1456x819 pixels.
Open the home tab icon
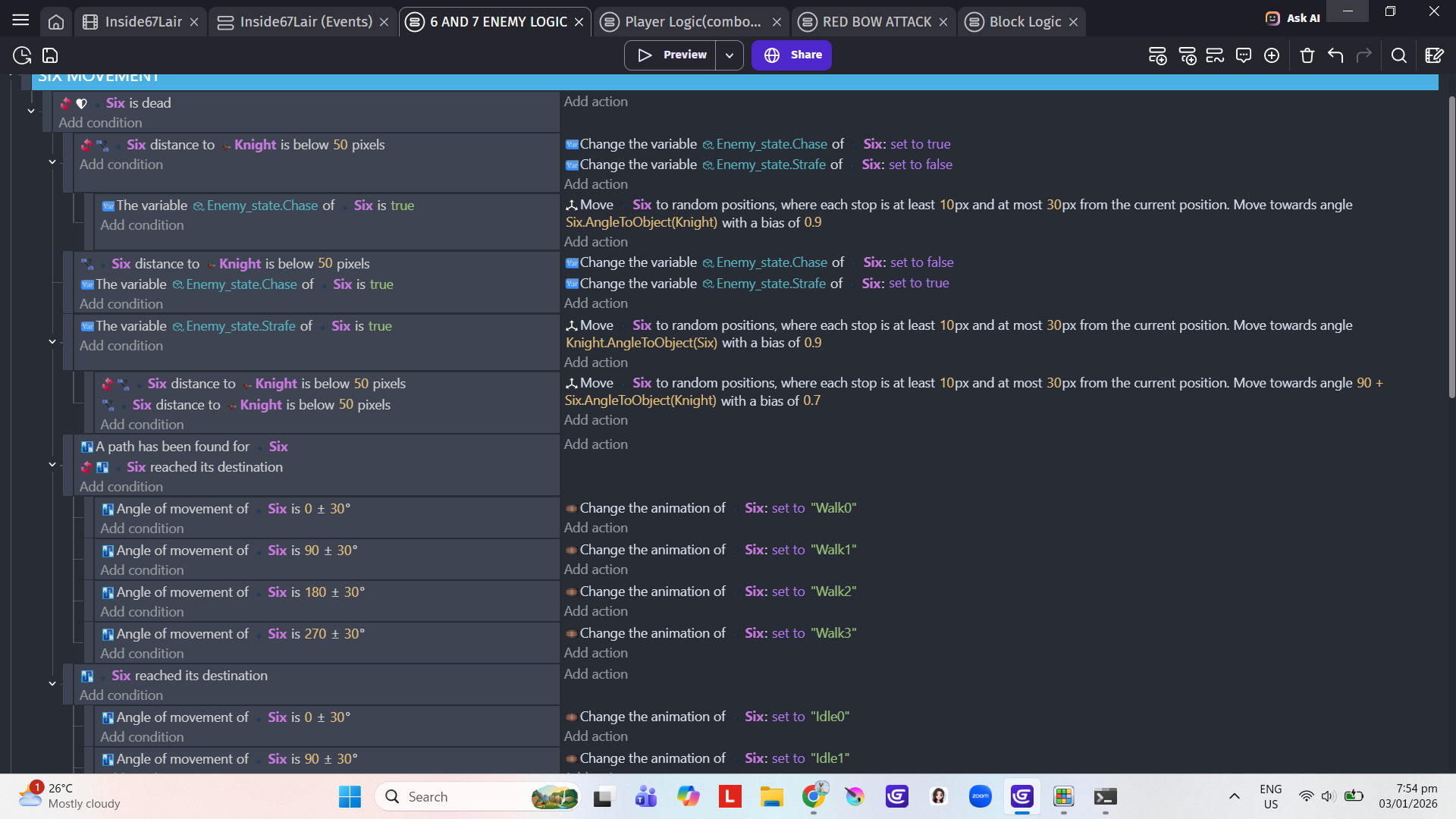pyautogui.click(x=56, y=22)
